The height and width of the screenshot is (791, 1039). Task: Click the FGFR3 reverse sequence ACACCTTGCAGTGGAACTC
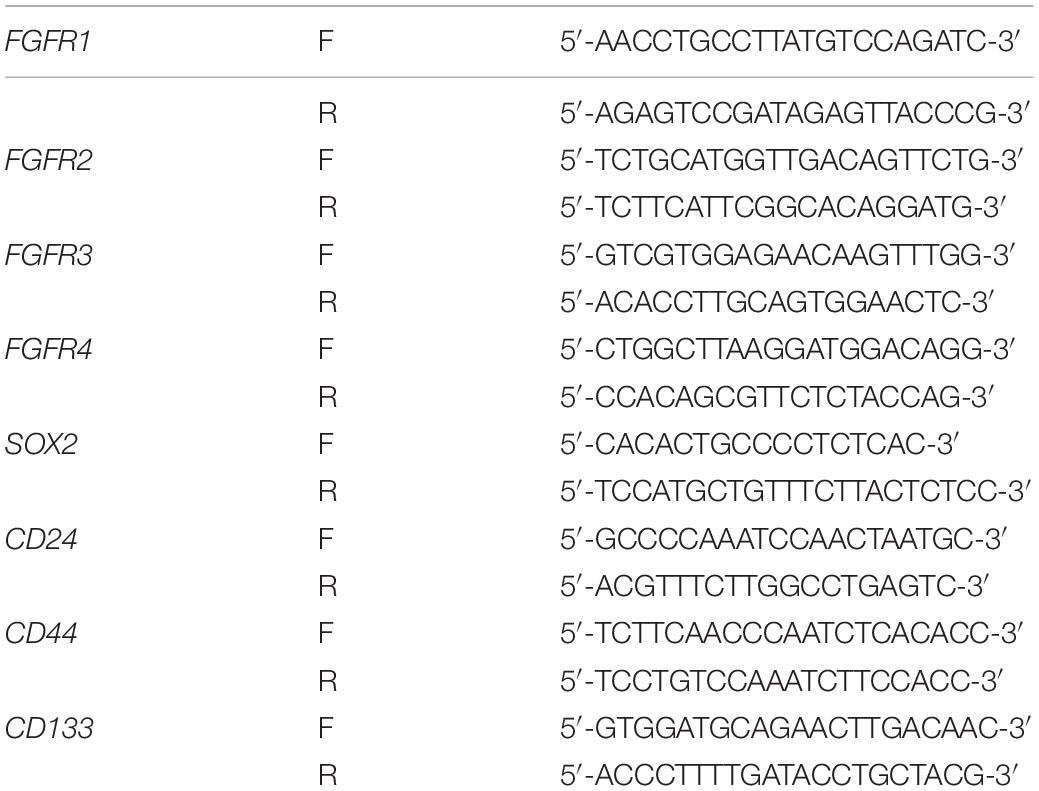pyautogui.click(x=776, y=303)
